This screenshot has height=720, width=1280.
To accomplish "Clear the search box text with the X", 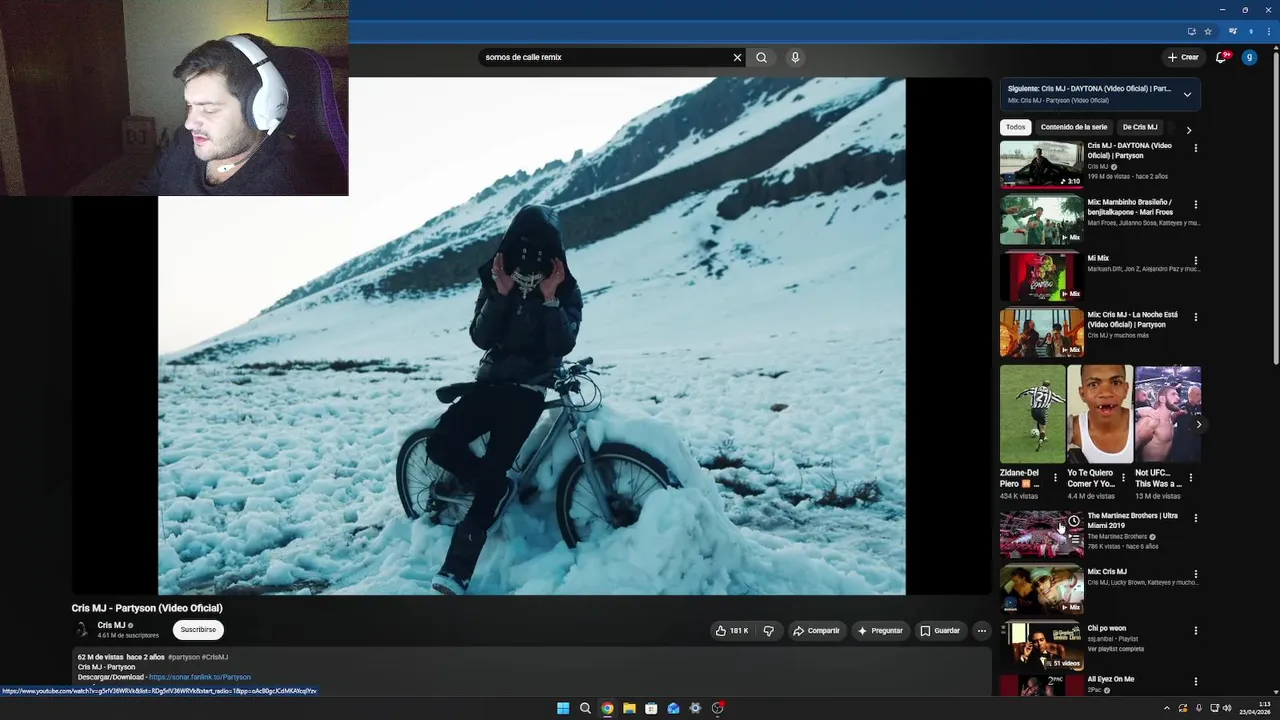I will click(737, 57).
